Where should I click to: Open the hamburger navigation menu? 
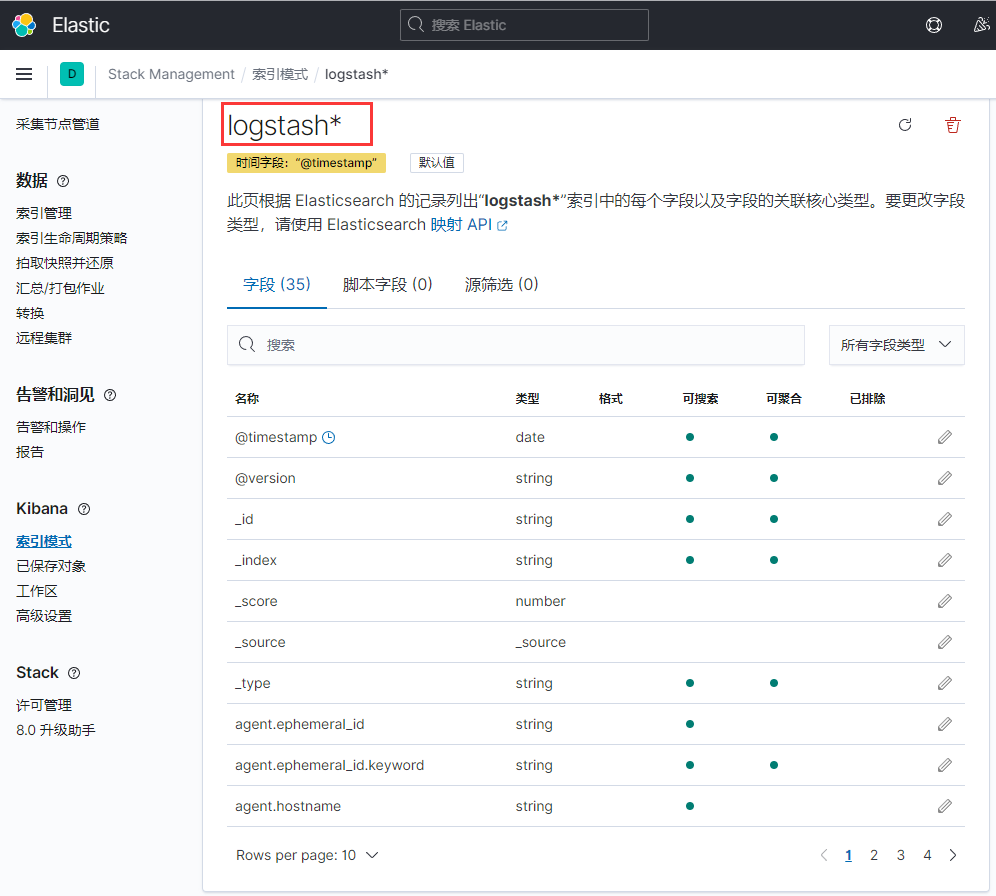click(x=24, y=74)
